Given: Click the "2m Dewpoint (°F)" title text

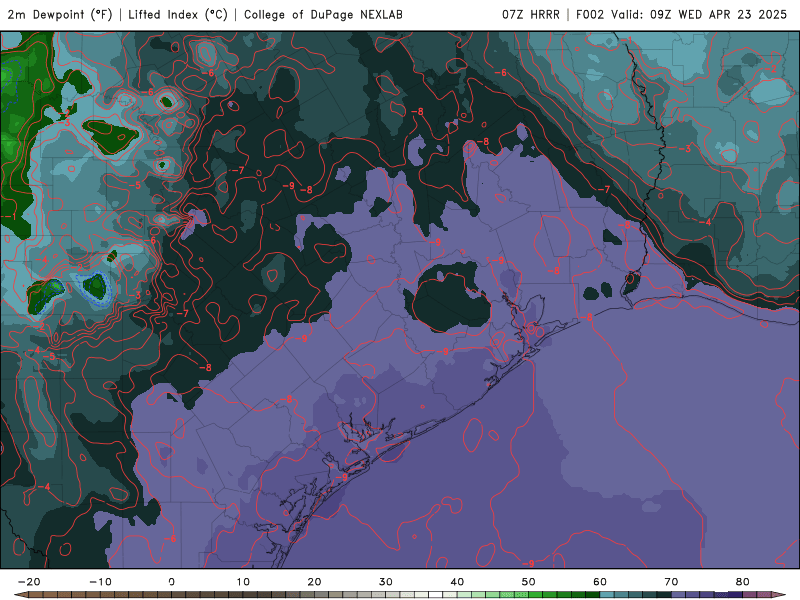Looking at the screenshot, I should 60,15.
